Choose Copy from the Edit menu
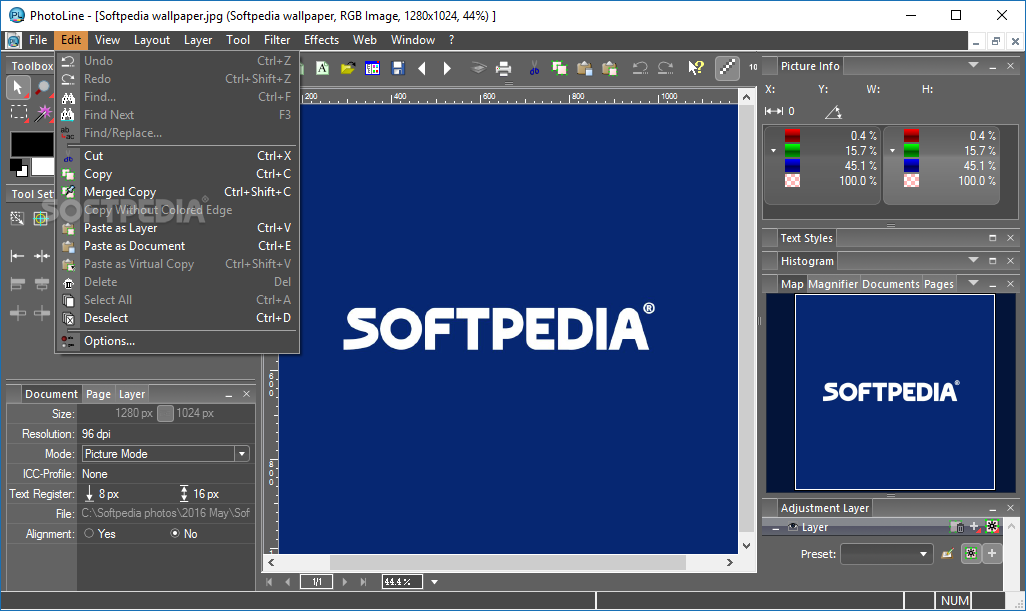The height and width of the screenshot is (611, 1026). click(x=177, y=174)
